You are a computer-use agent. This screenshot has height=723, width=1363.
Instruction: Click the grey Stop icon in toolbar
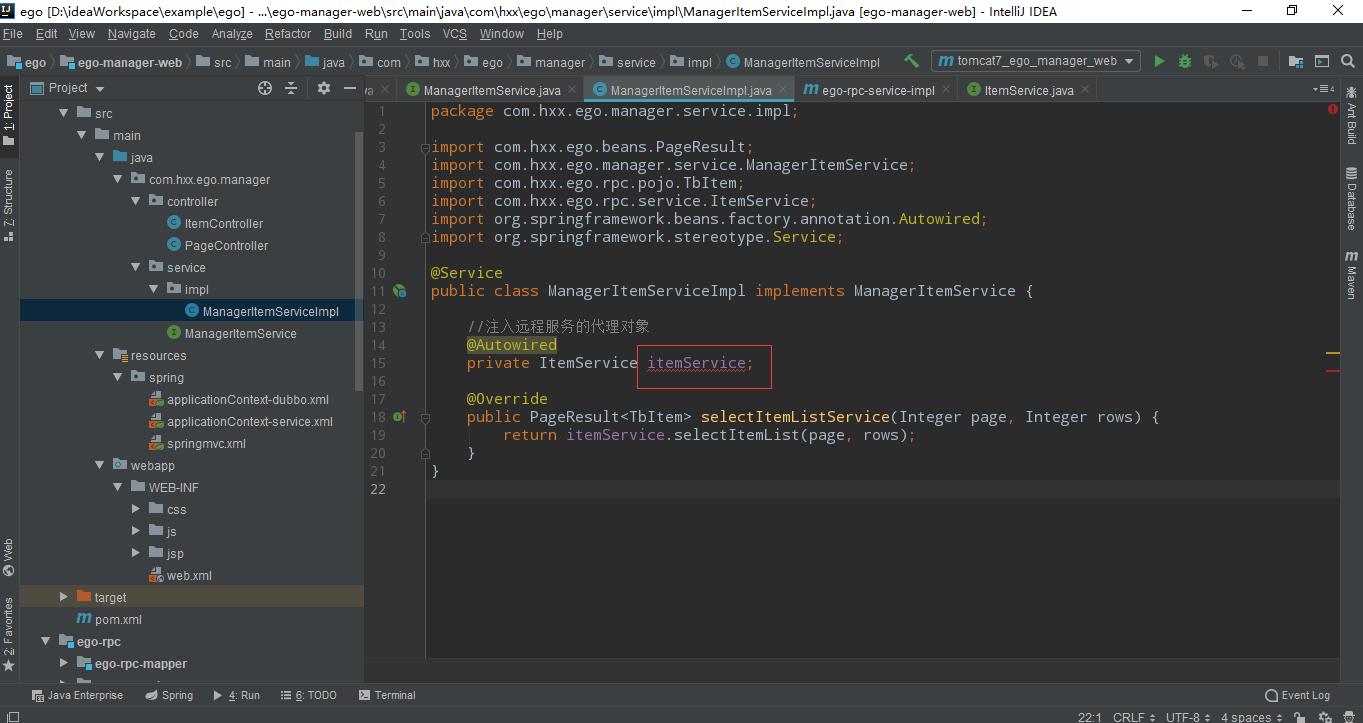coord(1263,61)
